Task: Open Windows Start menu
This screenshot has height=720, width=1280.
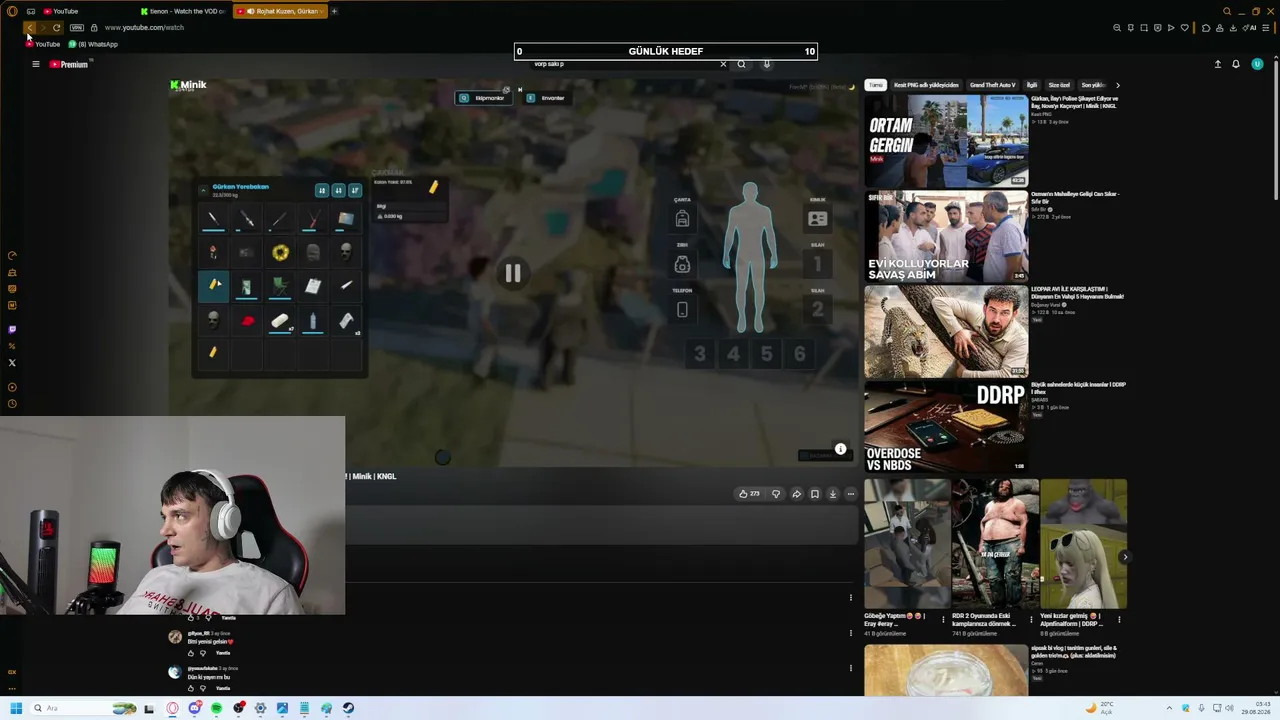Action: tap(16, 708)
